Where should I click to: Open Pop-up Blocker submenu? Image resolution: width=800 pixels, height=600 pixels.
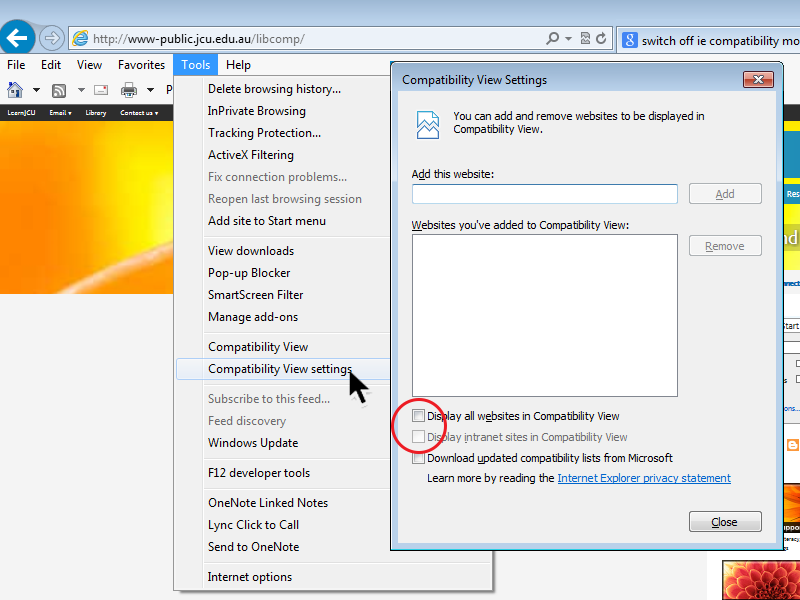pos(249,272)
